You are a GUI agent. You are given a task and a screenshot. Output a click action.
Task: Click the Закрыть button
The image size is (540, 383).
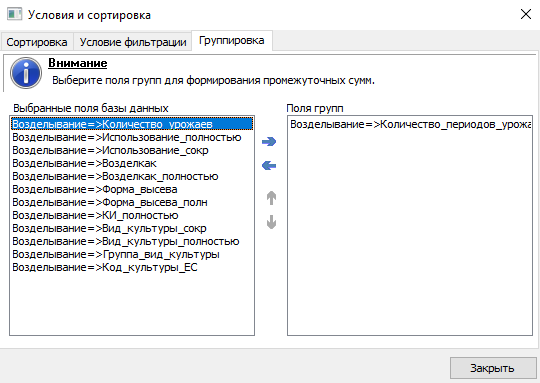pyautogui.click(x=493, y=368)
